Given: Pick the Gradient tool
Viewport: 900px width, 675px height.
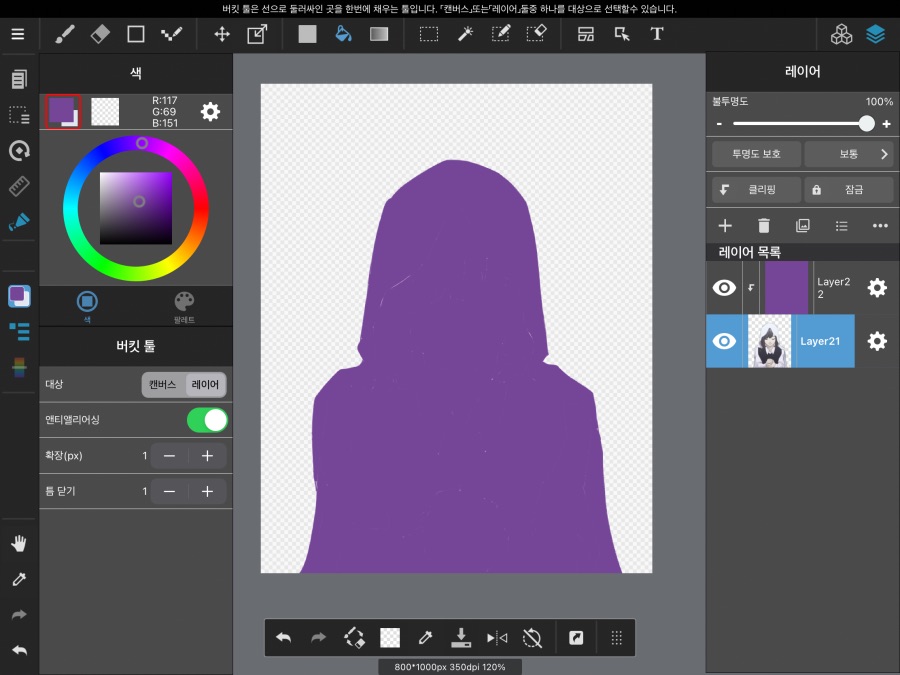Looking at the screenshot, I should click(379, 34).
